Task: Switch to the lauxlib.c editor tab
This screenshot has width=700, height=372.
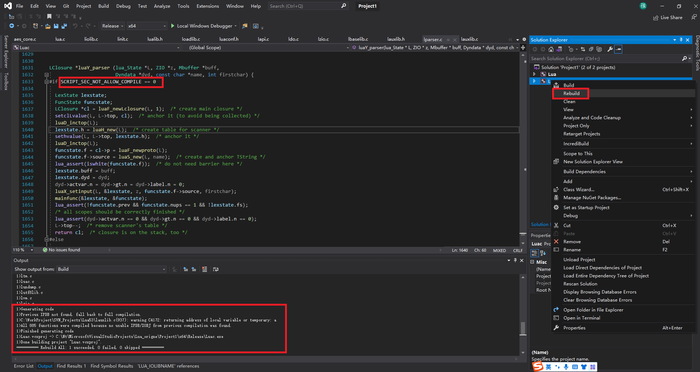Action: (x=469, y=39)
